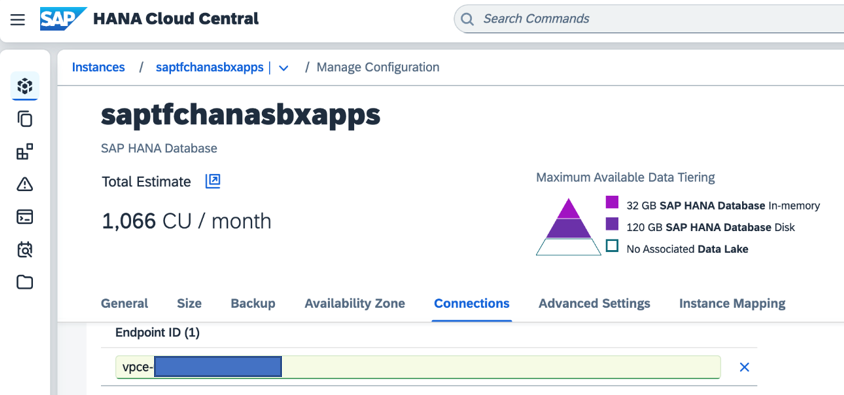
Task: Expand the instance breadcrumb dropdown chevron
Action: point(283,68)
